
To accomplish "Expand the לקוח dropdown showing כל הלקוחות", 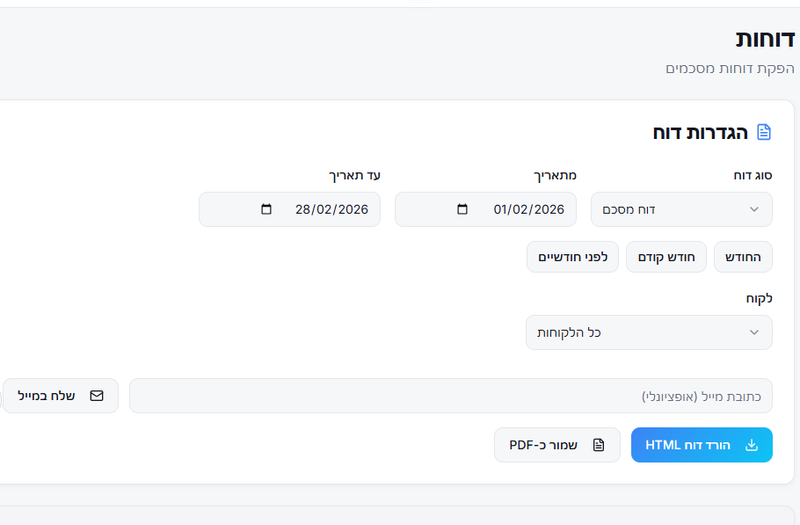I will click(648, 333).
